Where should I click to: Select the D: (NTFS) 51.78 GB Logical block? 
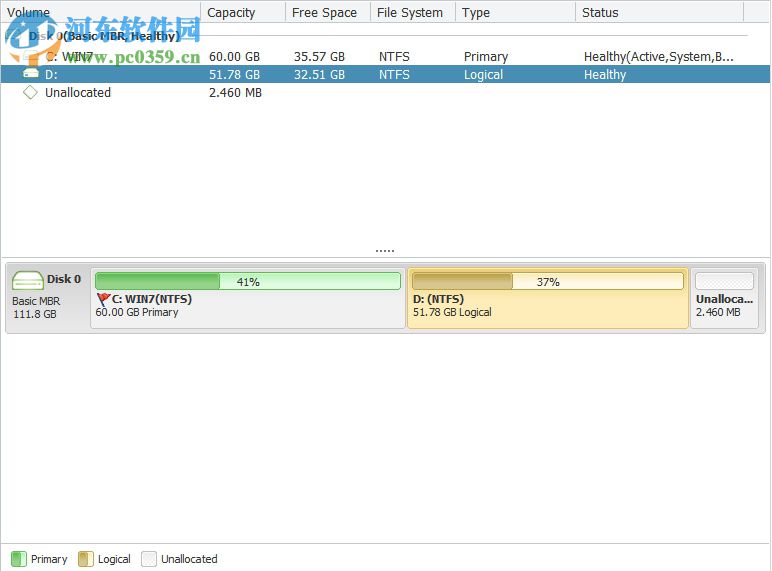(547, 298)
